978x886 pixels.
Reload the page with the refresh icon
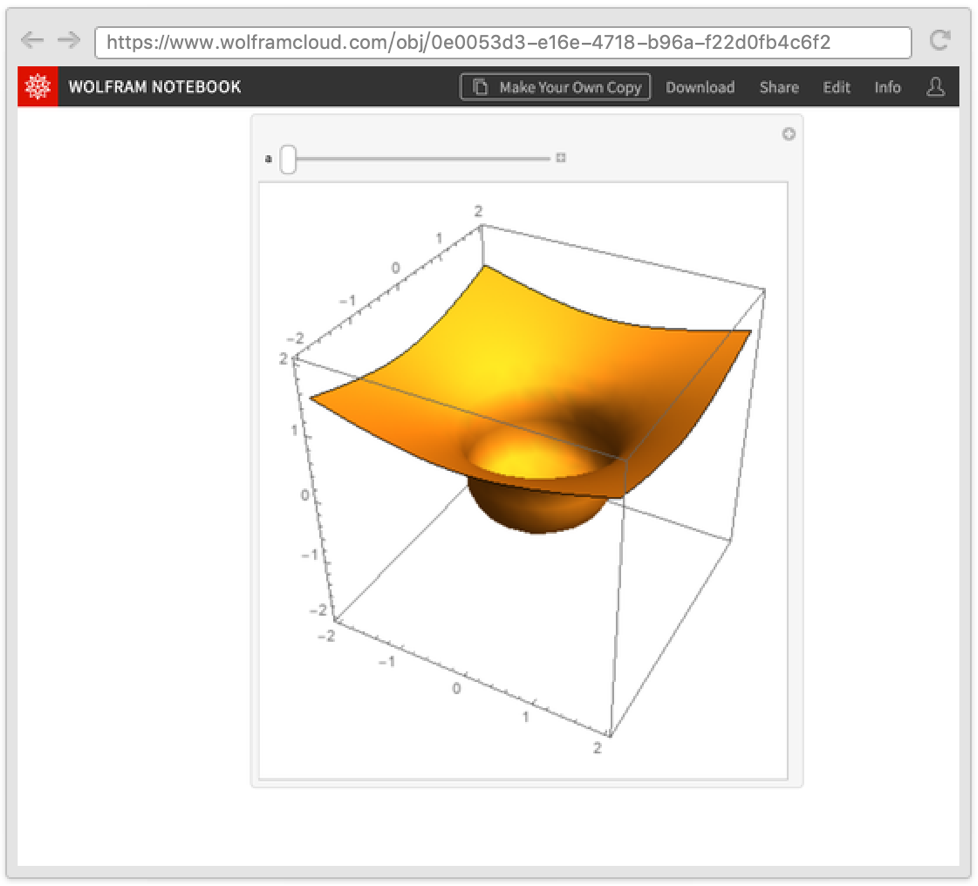[x=939, y=40]
